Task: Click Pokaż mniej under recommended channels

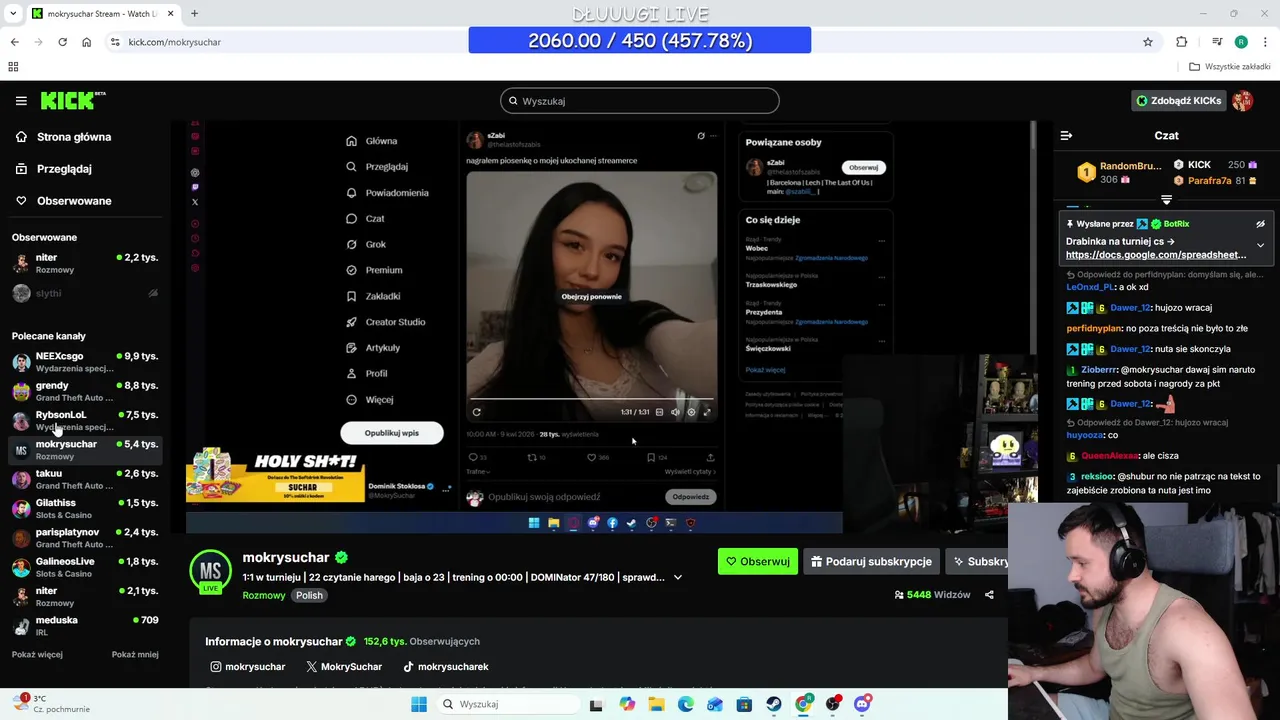Action: click(135, 655)
